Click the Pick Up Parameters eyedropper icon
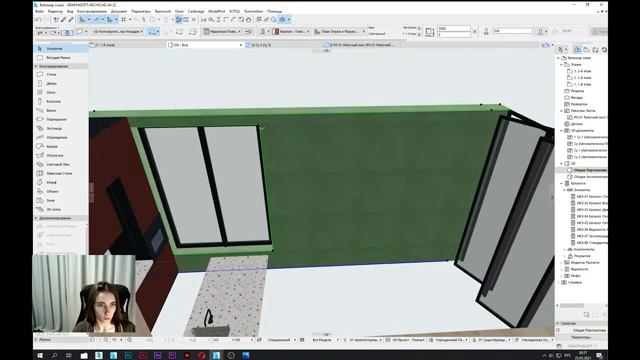This screenshot has height=360, width=640. (x=64, y=20)
